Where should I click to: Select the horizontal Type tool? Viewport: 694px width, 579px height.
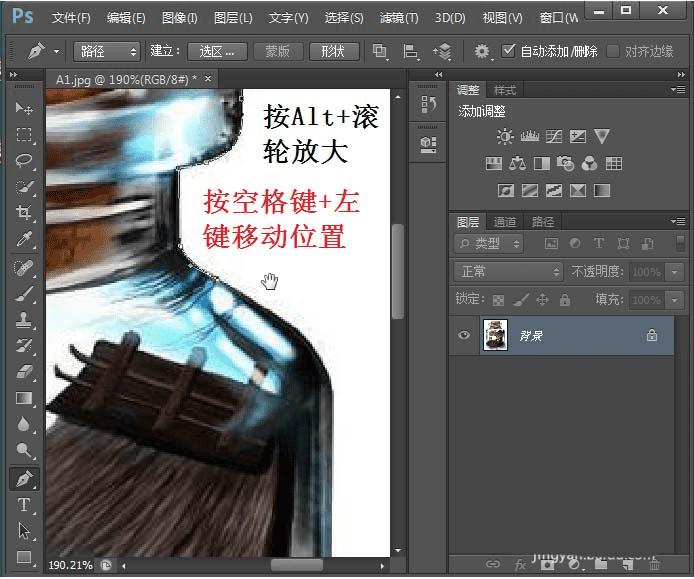pos(24,505)
